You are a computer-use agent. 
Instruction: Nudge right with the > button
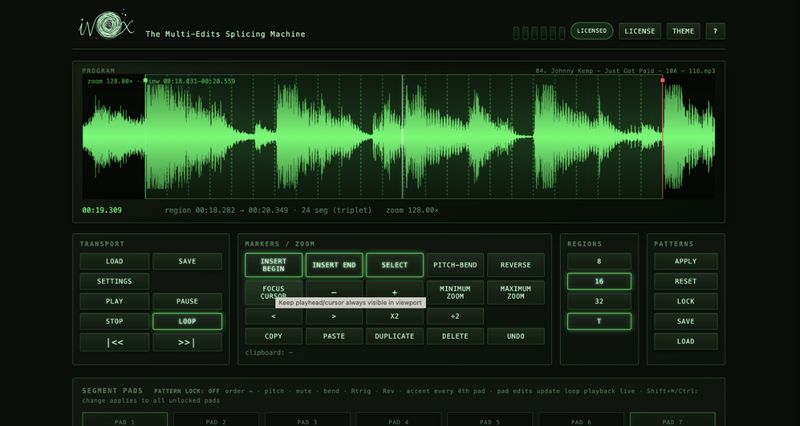tap(334, 316)
